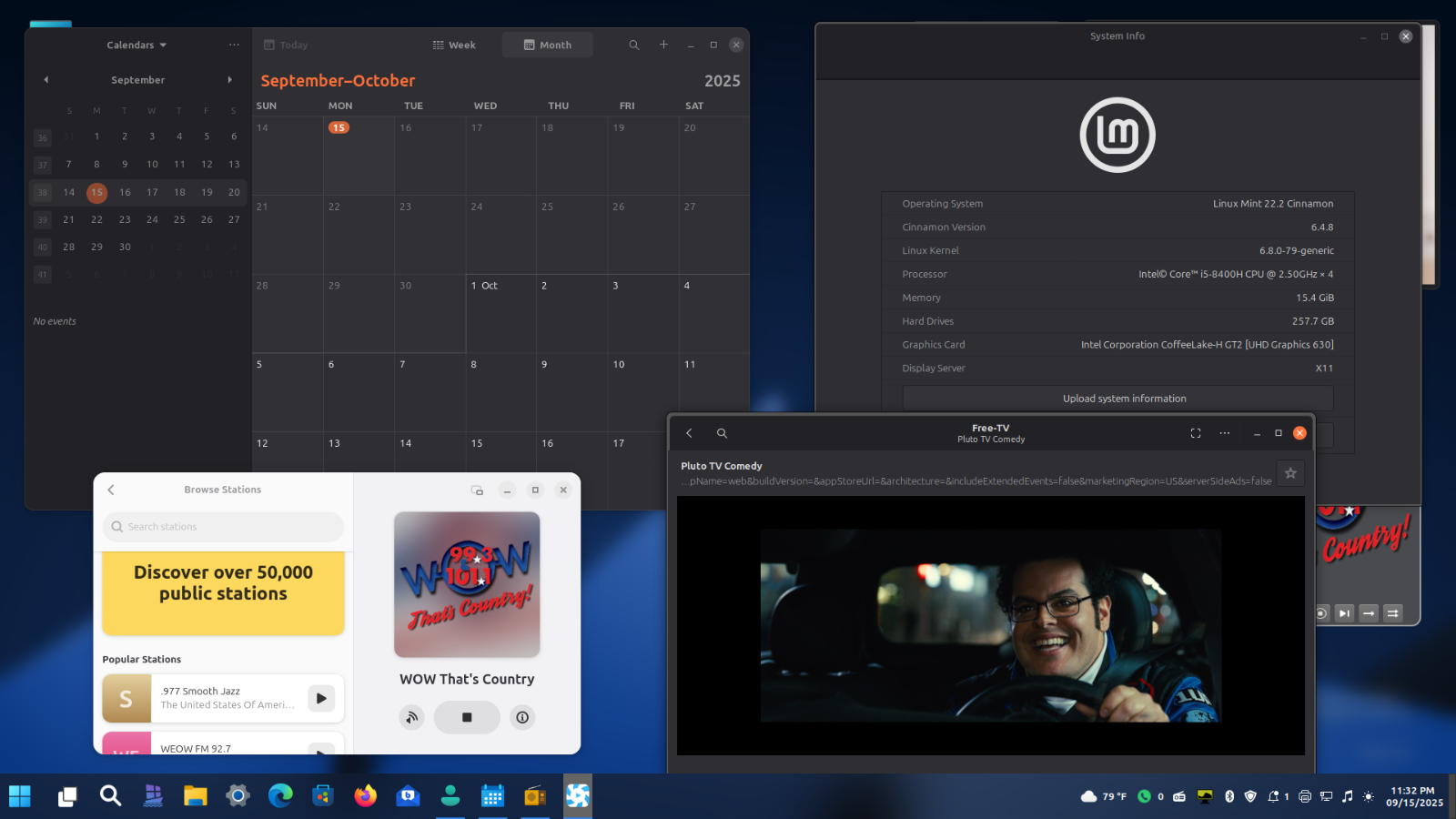1456x819 pixels.
Task: Play .977 Smooth Jazz station
Action: click(320, 698)
